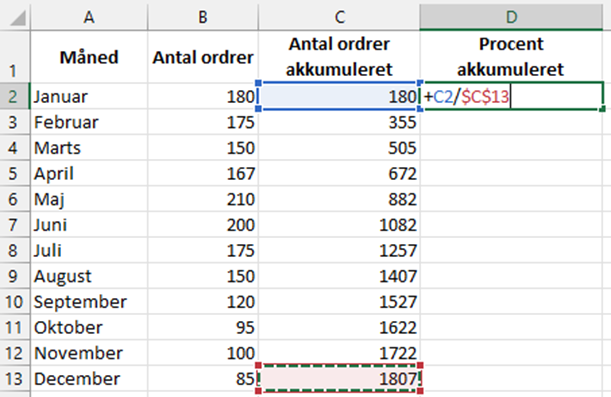Click the 'Oktober' cell
Screen dimensions: 611x397
pos(89,328)
